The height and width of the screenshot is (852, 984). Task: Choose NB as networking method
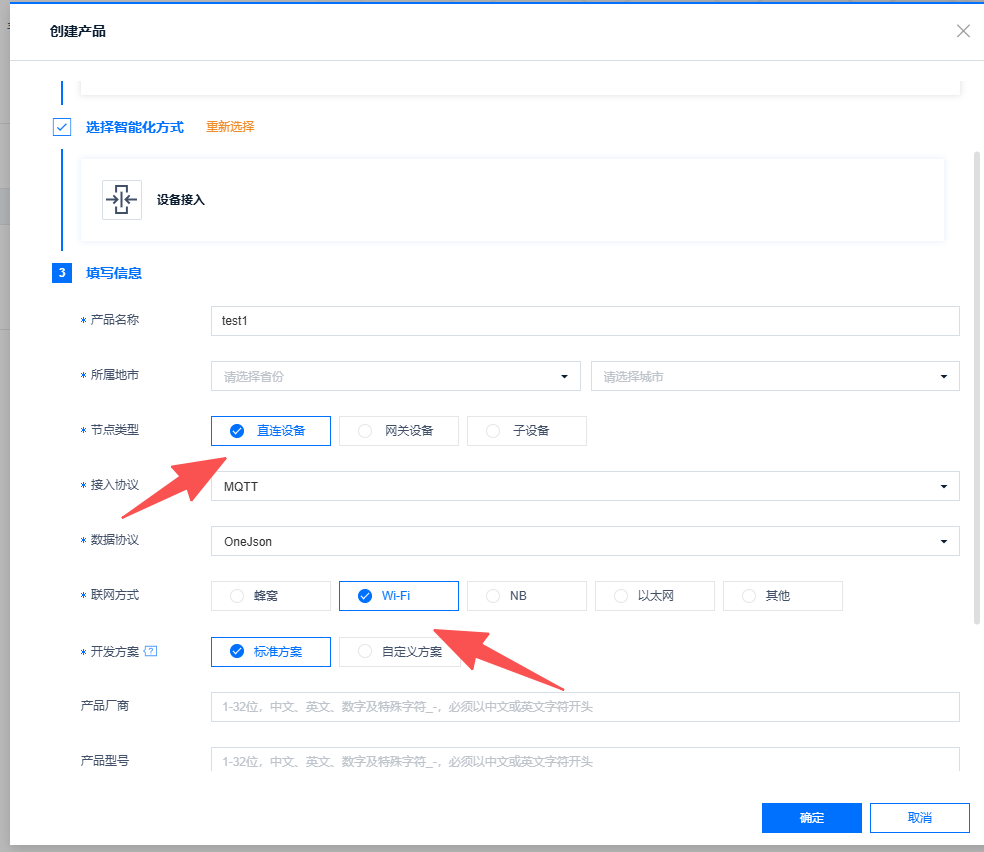coord(527,596)
